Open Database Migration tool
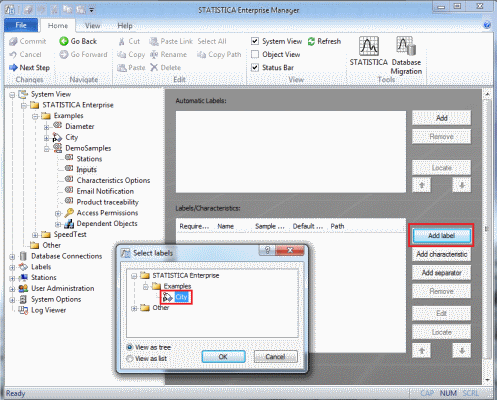Screen dimensions: 497x400 406,56
